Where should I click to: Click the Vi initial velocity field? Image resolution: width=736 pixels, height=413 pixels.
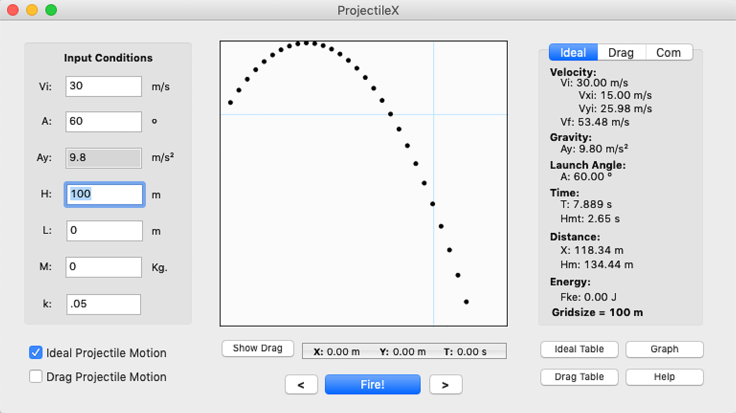[x=104, y=87]
